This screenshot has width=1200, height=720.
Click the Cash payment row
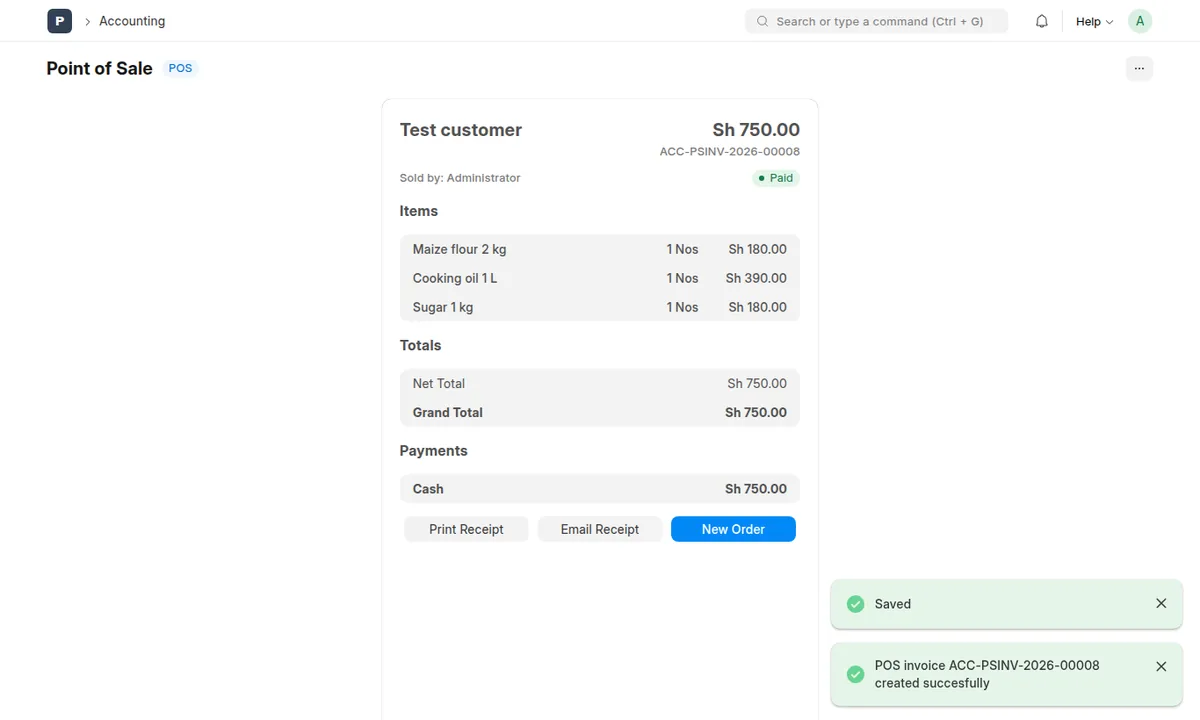pyautogui.click(x=600, y=489)
